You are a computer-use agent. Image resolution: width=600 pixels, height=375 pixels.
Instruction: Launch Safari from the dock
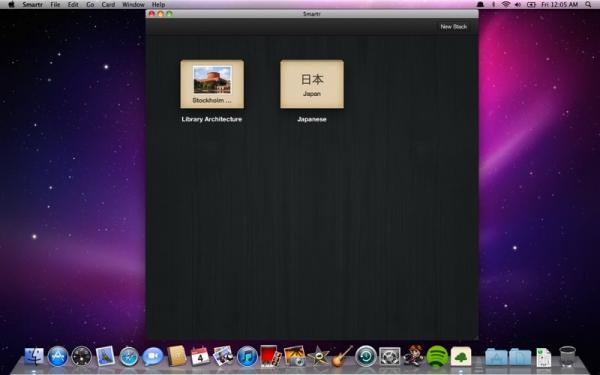tap(129, 357)
